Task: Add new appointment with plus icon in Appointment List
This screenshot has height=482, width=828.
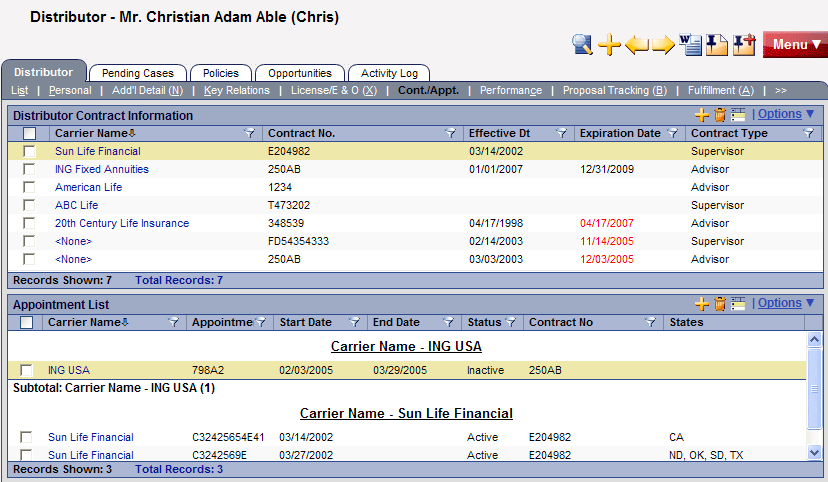Action: pyautogui.click(x=702, y=304)
